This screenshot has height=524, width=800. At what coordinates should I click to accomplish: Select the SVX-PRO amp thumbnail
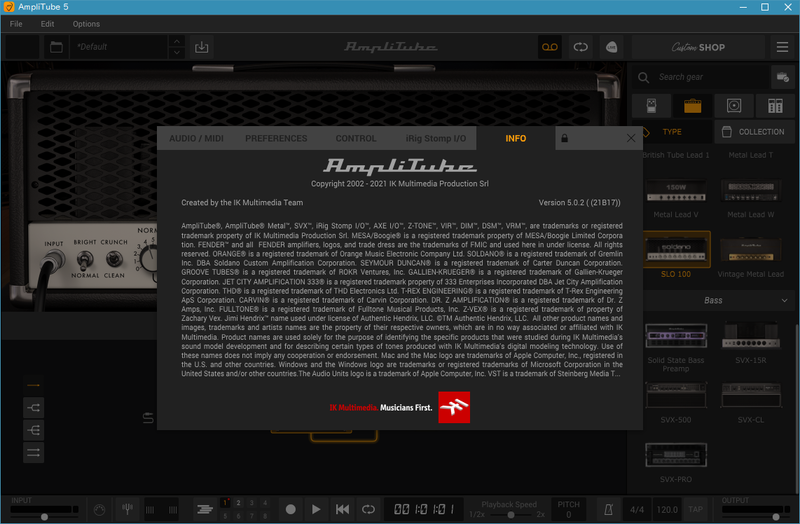tap(676, 455)
